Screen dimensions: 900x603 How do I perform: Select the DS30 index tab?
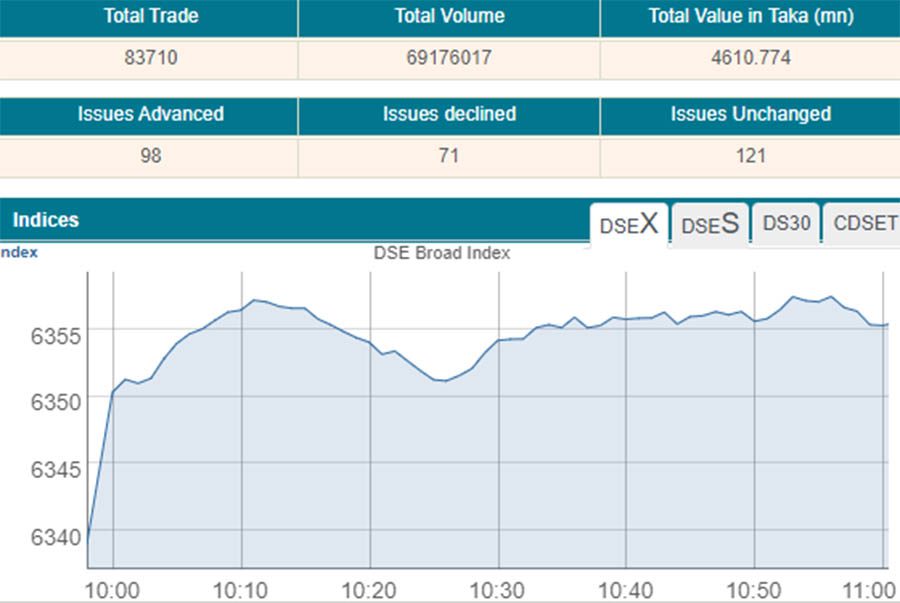[x=786, y=223]
